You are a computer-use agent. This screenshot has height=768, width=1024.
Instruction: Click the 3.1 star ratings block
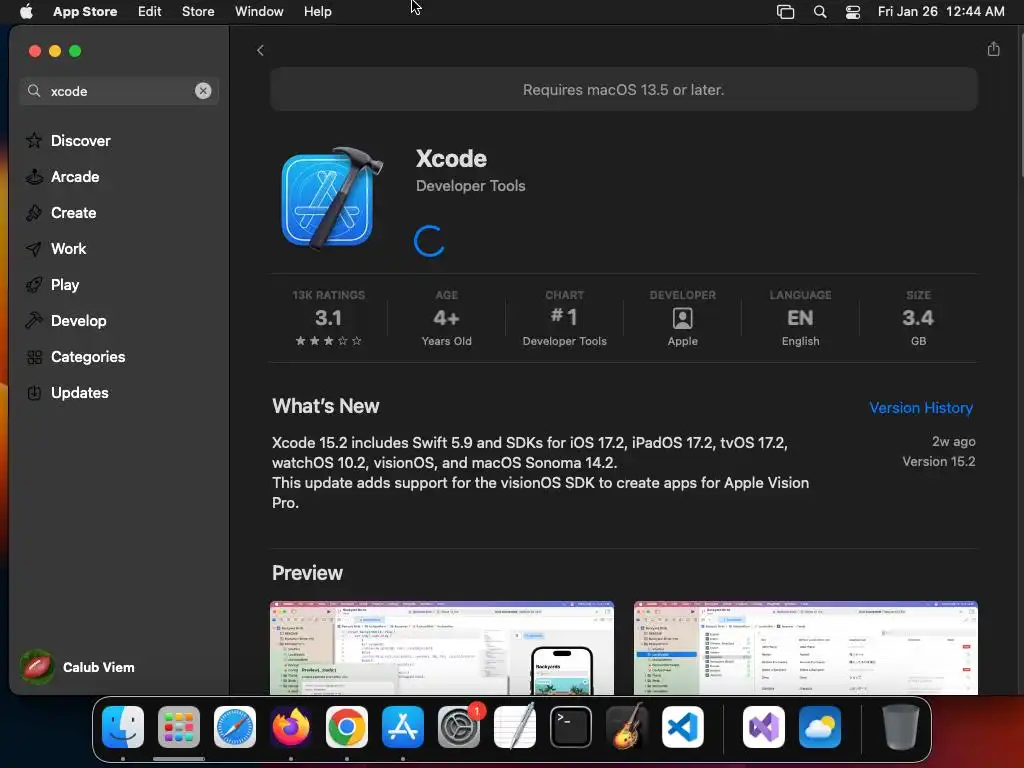click(328, 318)
